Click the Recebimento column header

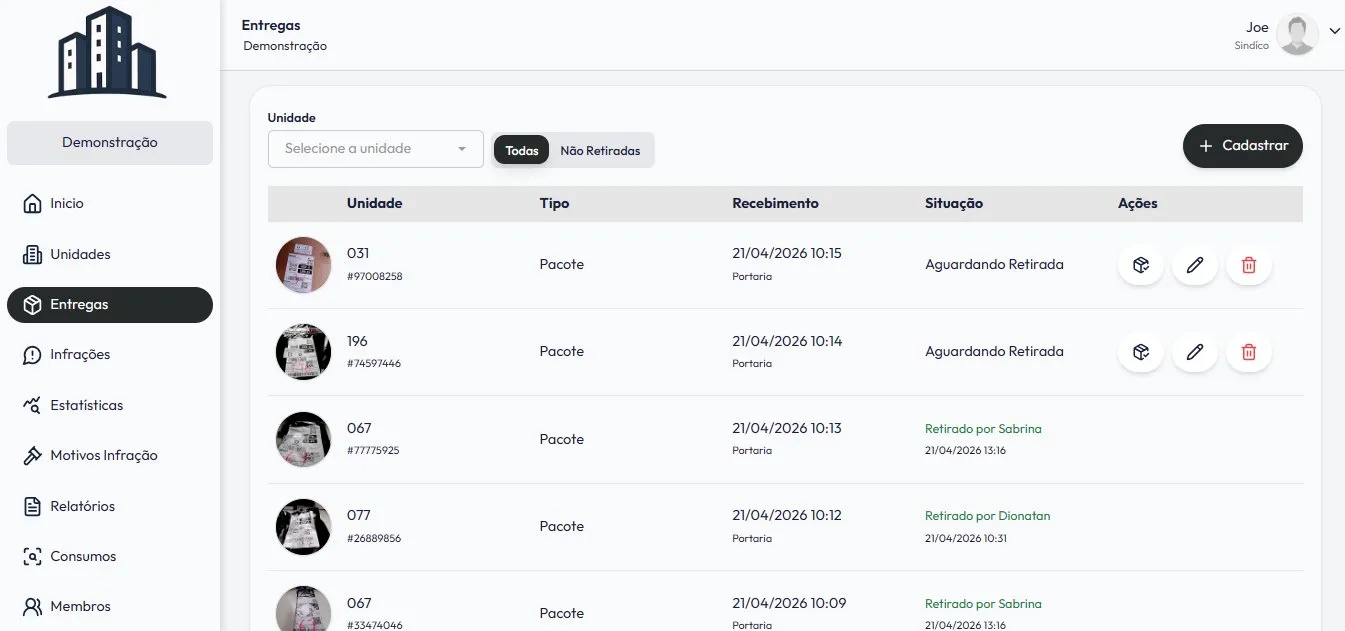(x=775, y=203)
